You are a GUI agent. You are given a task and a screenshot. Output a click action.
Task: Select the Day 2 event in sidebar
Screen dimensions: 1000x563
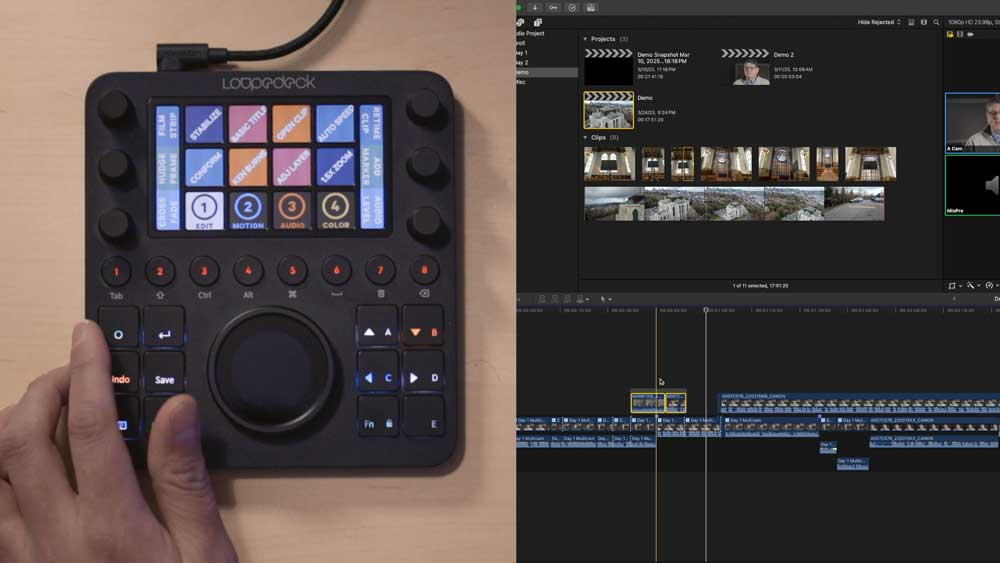pyautogui.click(x=522, y=62)
